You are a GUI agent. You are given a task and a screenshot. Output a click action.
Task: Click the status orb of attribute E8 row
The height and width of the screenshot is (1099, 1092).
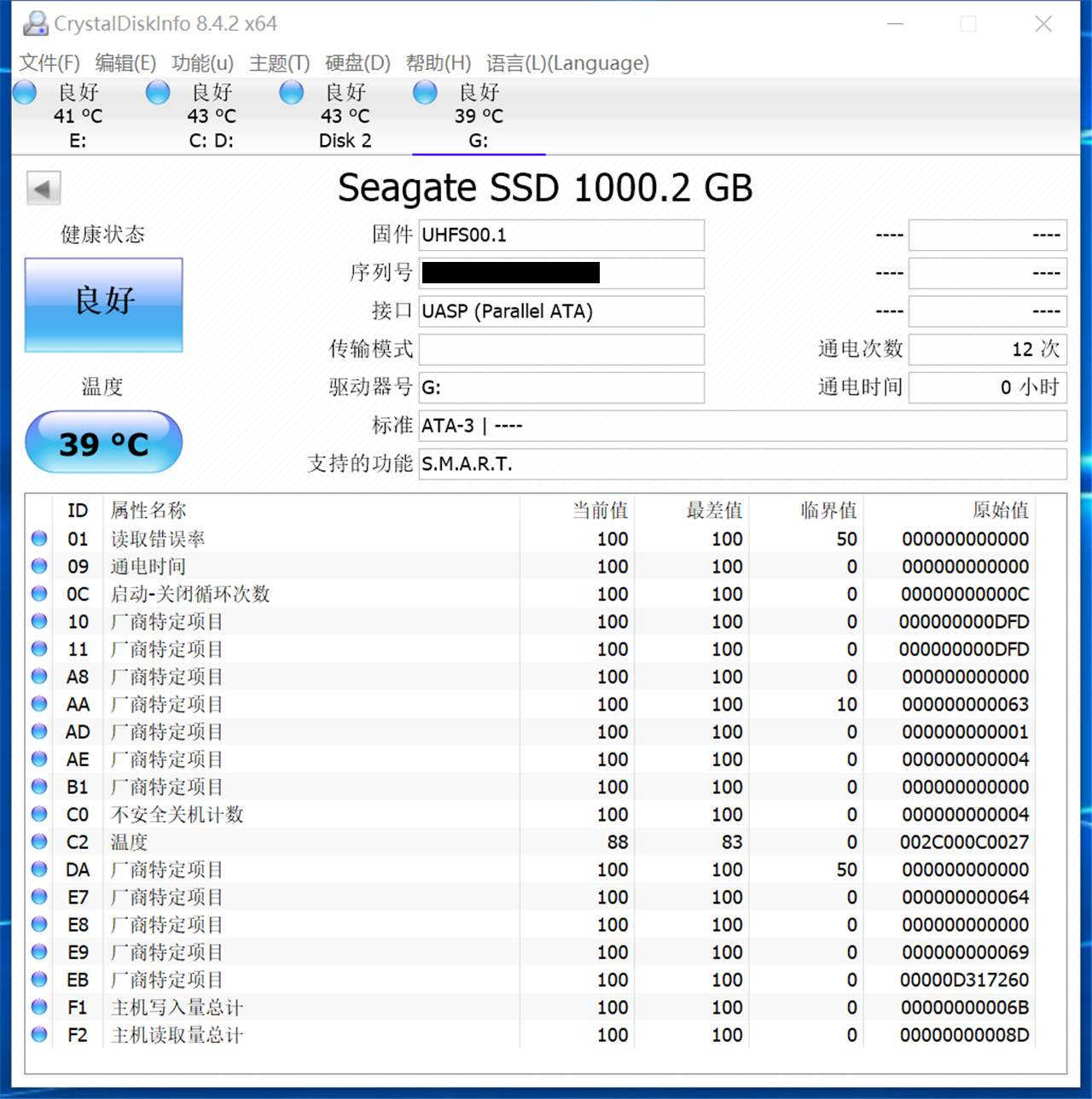pos(39,924)
